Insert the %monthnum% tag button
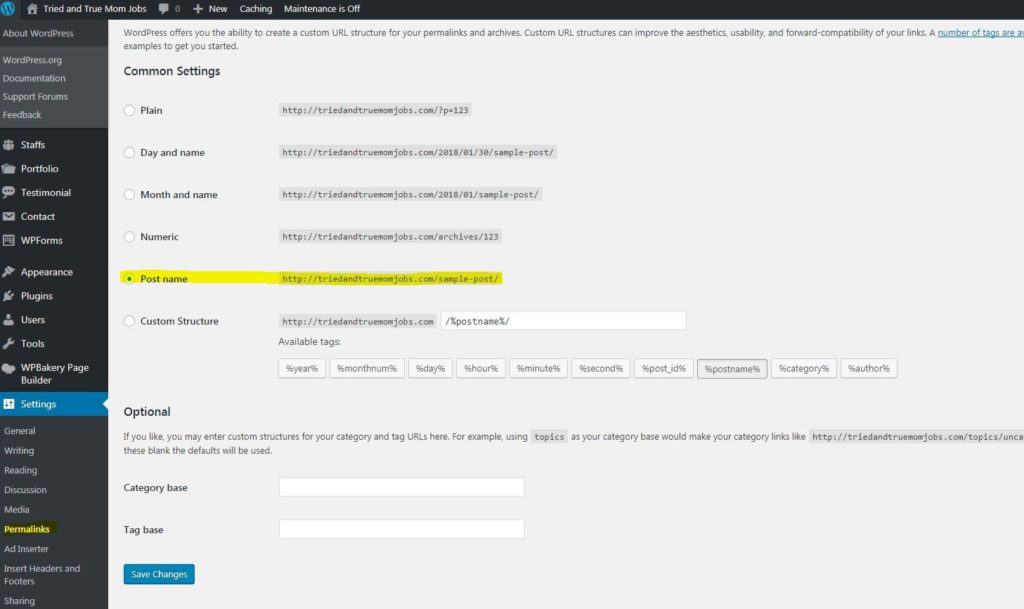The image size is (1024, 609). coord(367,368)
